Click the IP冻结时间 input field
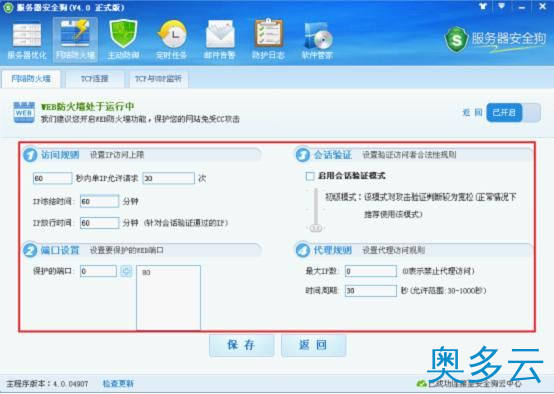This screenshot has width=554, height=394. (99, 201)
